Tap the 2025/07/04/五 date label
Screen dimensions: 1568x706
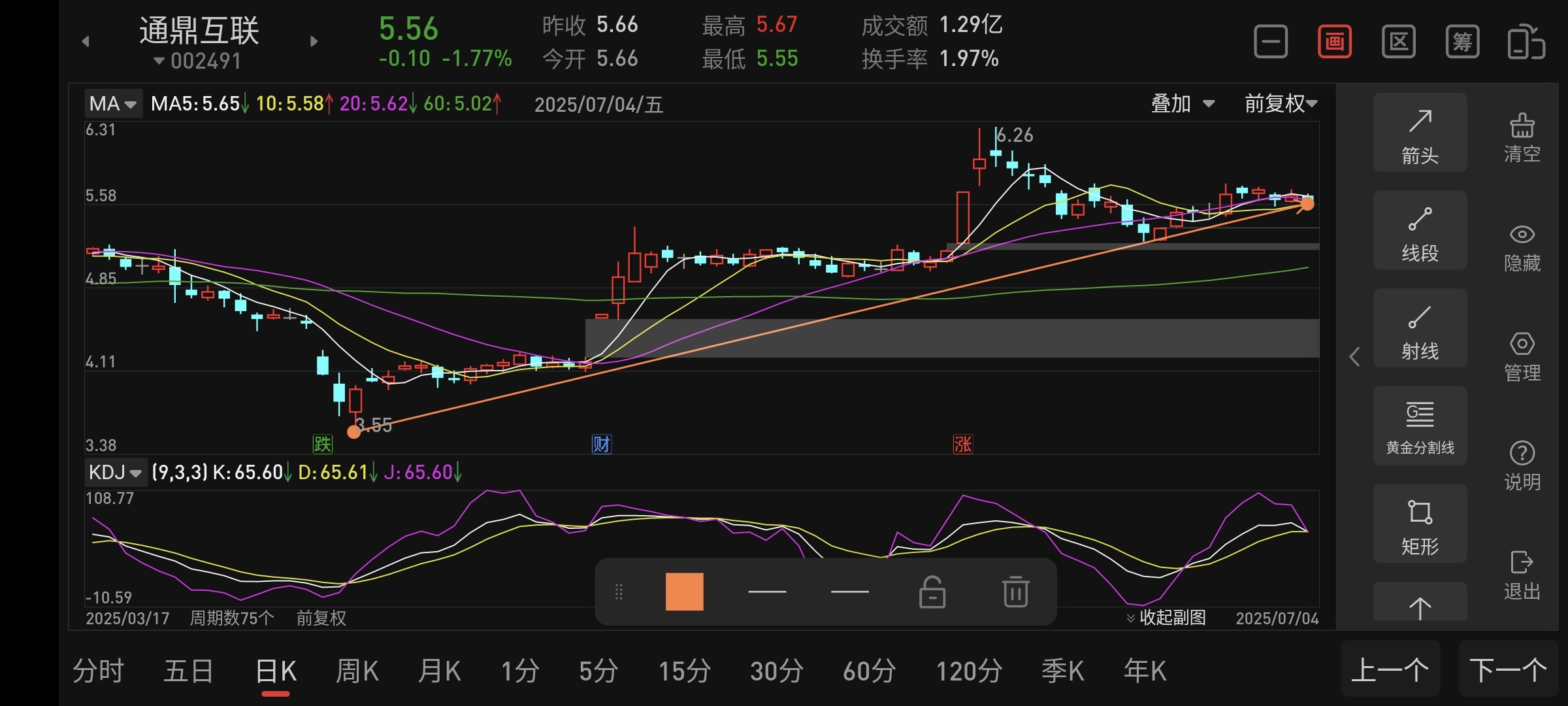(x=598, y=105)
